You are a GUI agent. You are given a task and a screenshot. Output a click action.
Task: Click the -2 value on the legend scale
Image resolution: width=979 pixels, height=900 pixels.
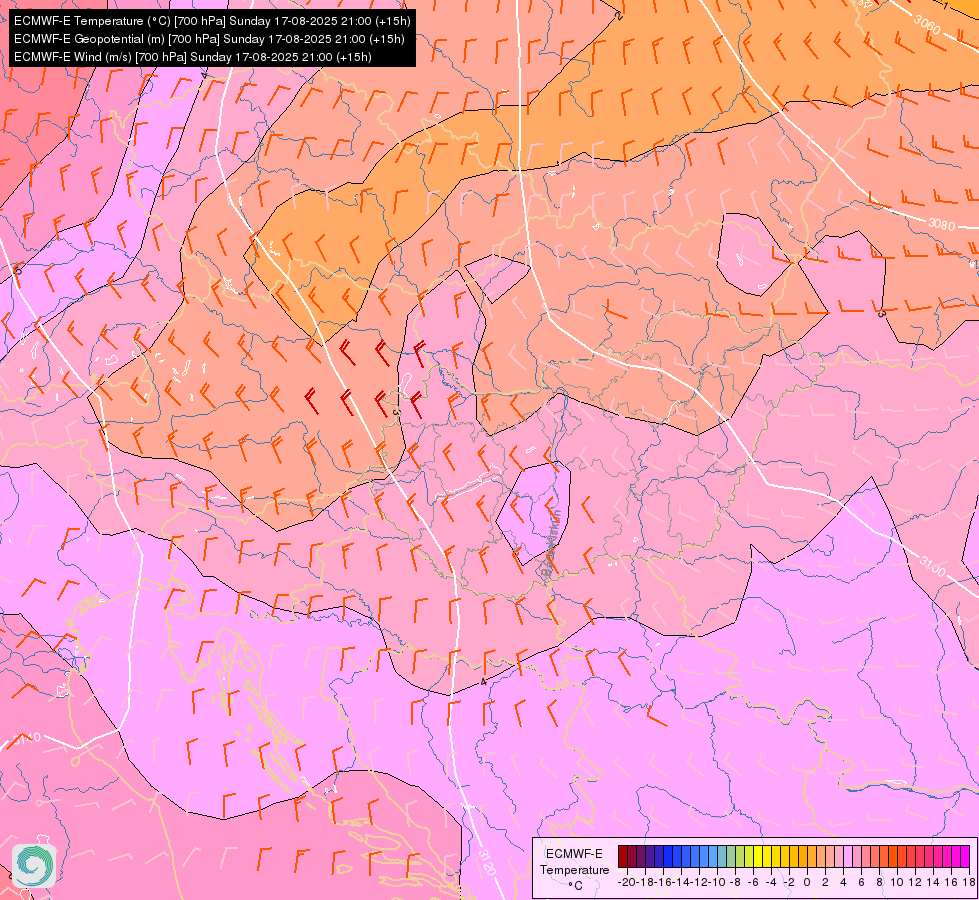point(789,882)
